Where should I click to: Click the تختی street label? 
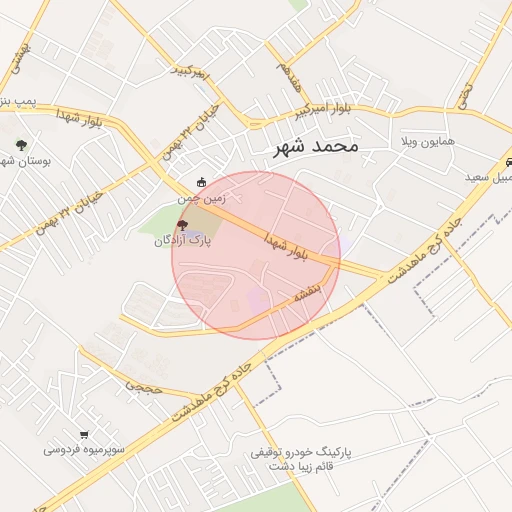click(x=465, y=96)
